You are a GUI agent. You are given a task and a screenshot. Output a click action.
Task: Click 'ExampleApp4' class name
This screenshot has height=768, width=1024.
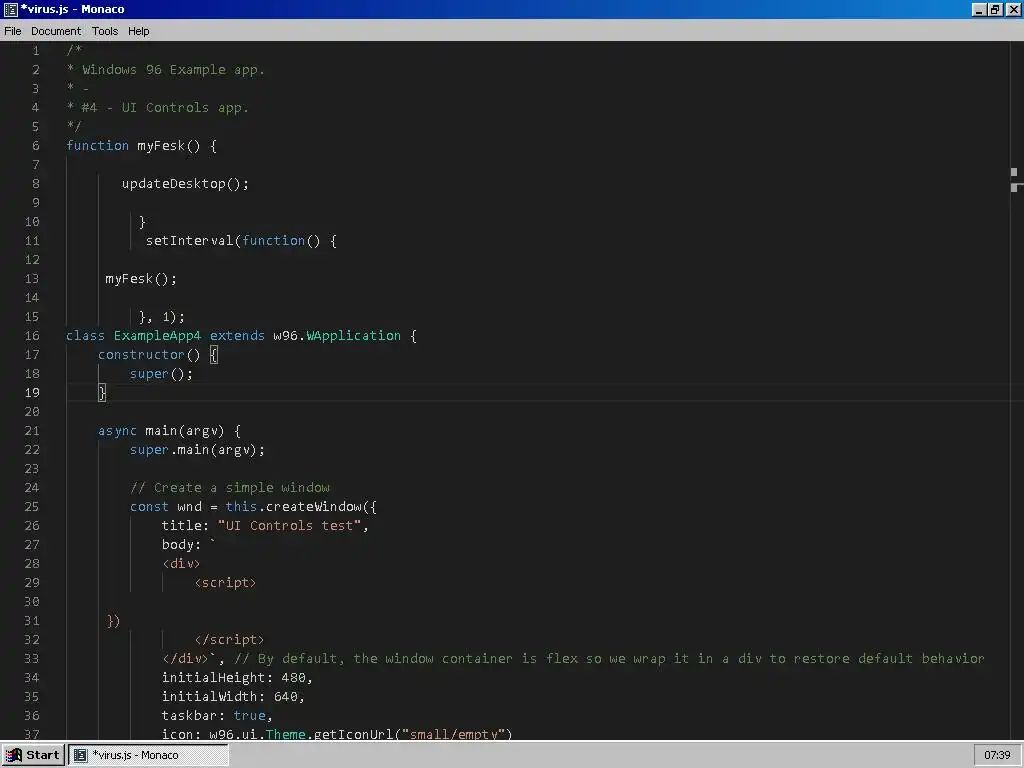pyautogui.click(x=157, y=336)
